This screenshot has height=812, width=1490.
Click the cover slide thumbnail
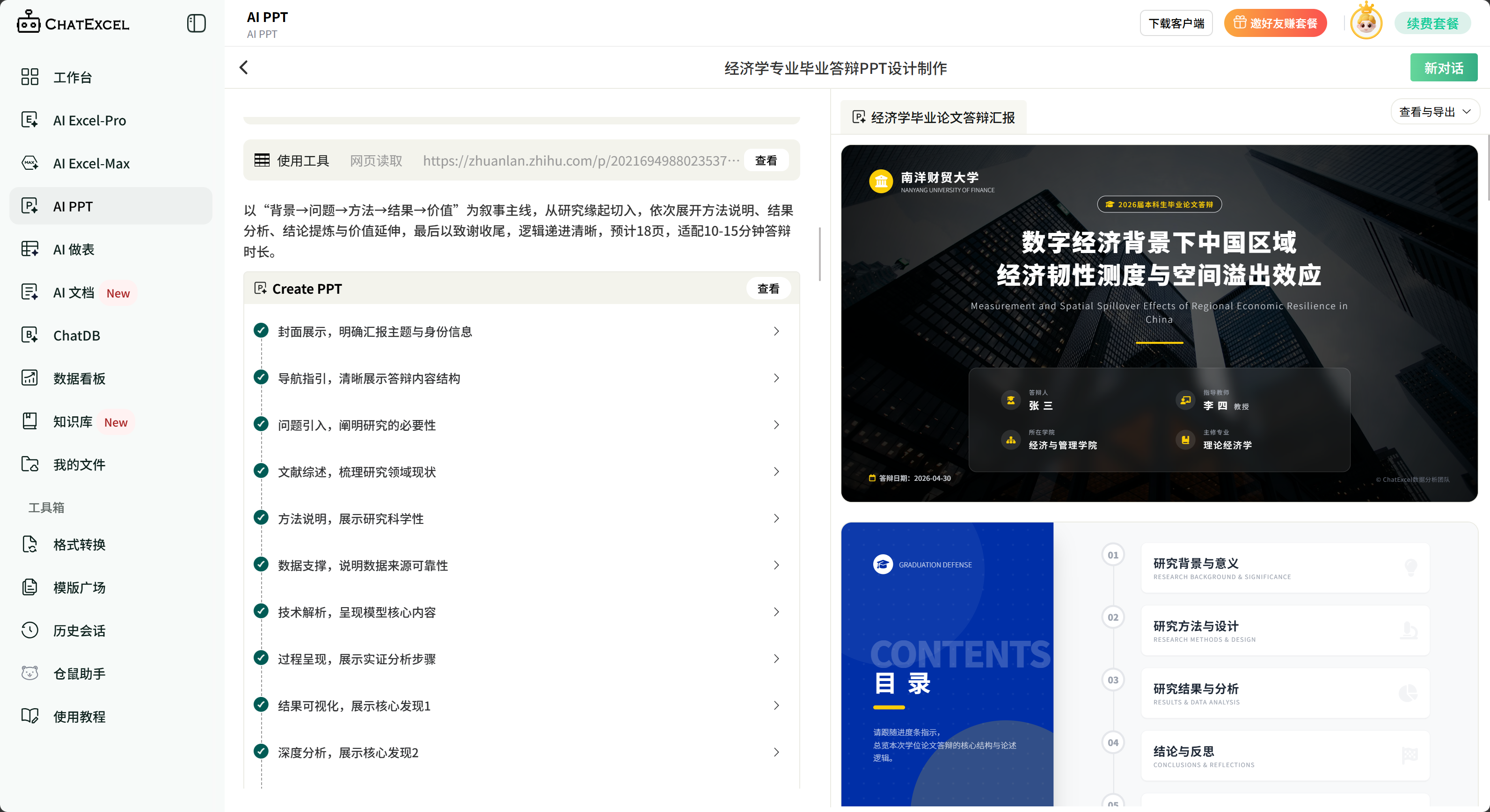1159,323
